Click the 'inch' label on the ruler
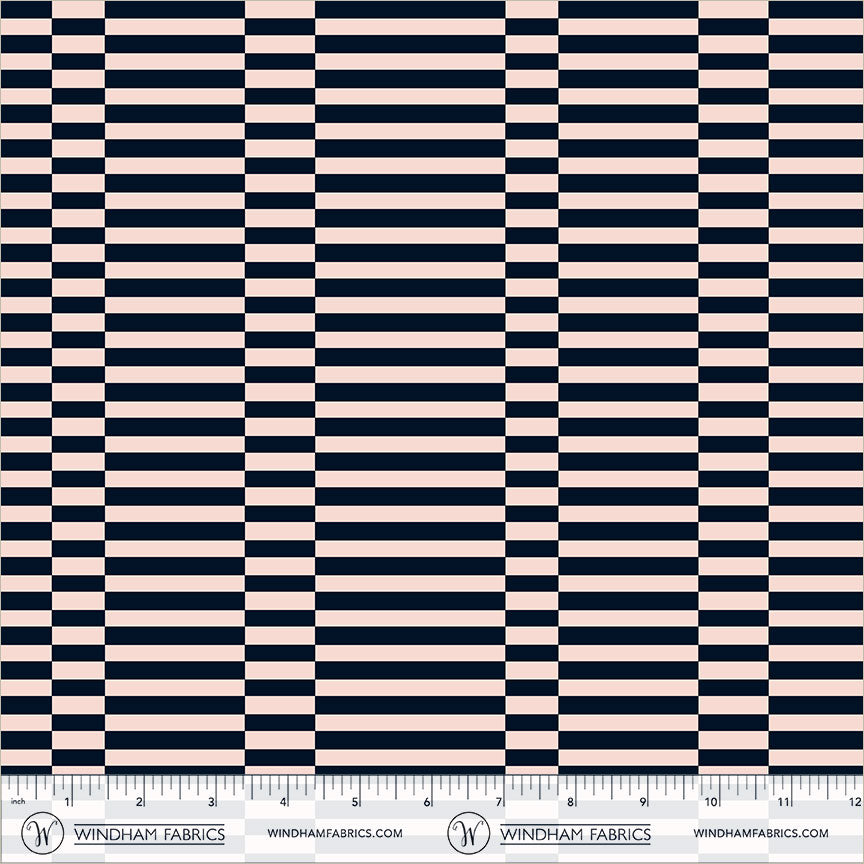 (17, 802)
